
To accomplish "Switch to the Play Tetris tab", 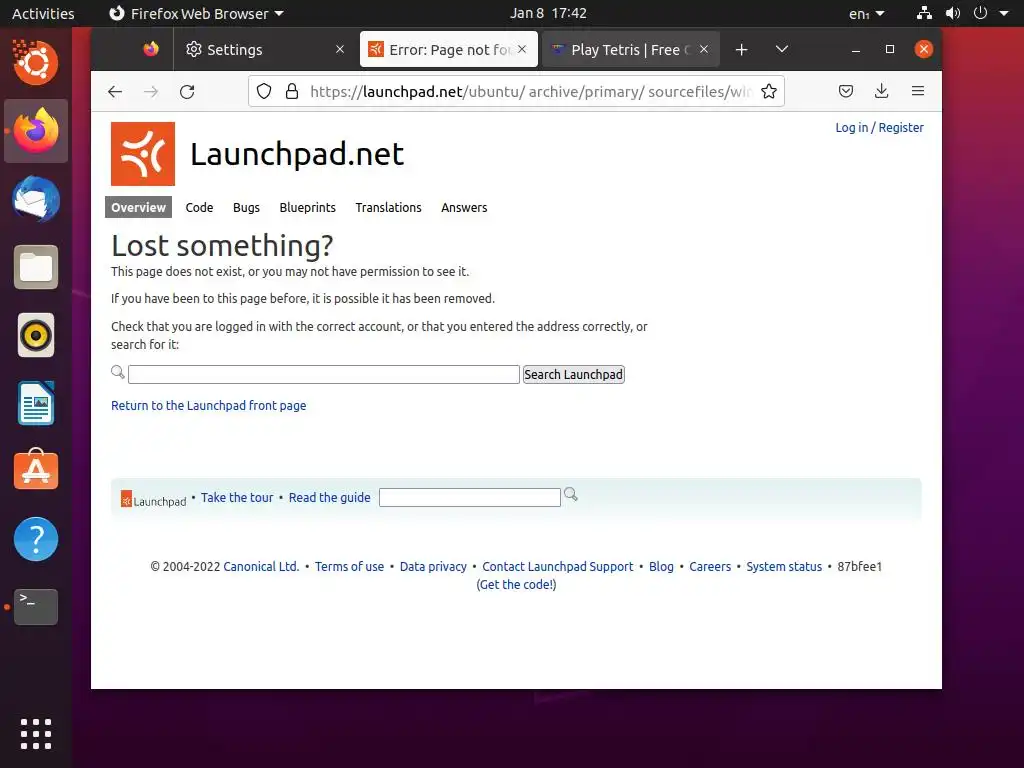I will coord(631,50).
